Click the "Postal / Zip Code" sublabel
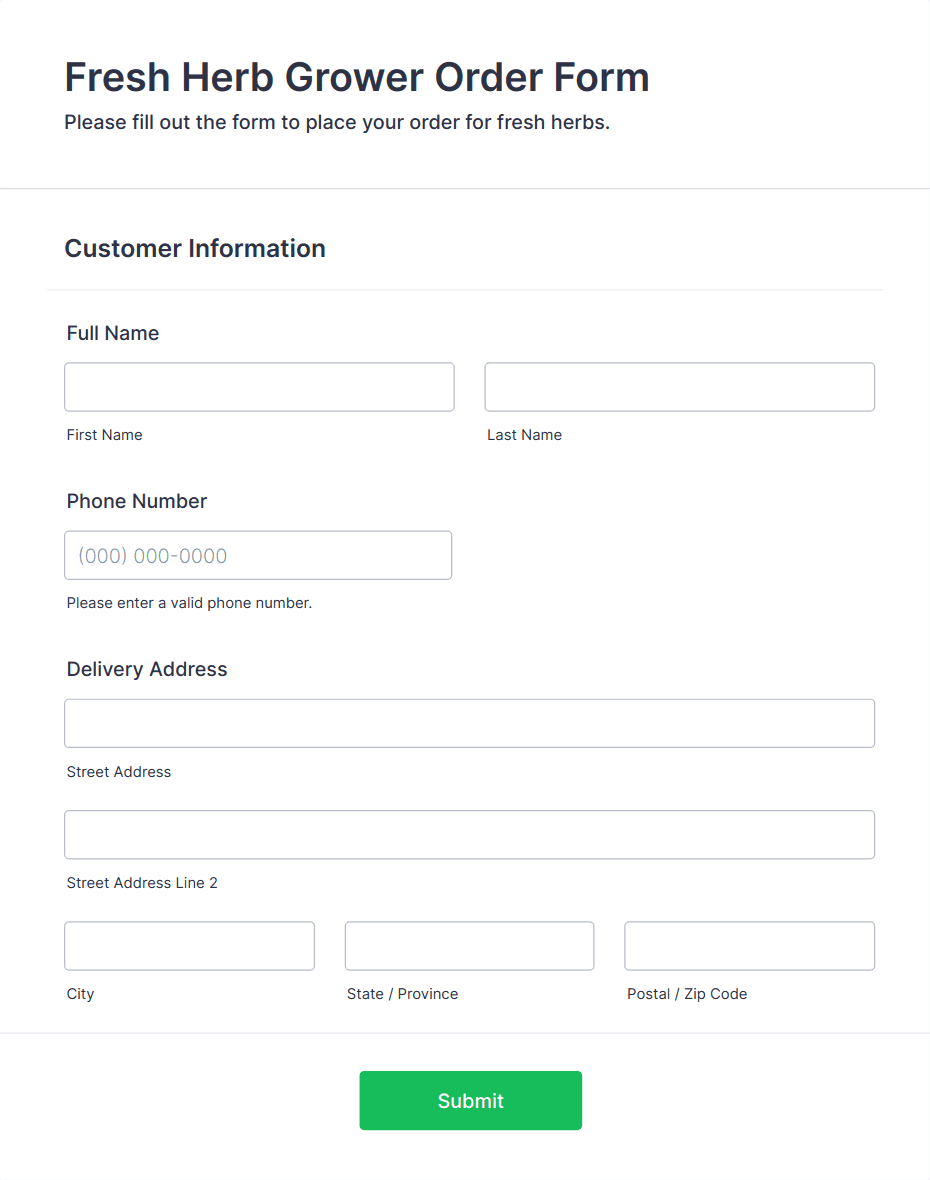This screenshot has height=1180, width=930. click(687, 994)
